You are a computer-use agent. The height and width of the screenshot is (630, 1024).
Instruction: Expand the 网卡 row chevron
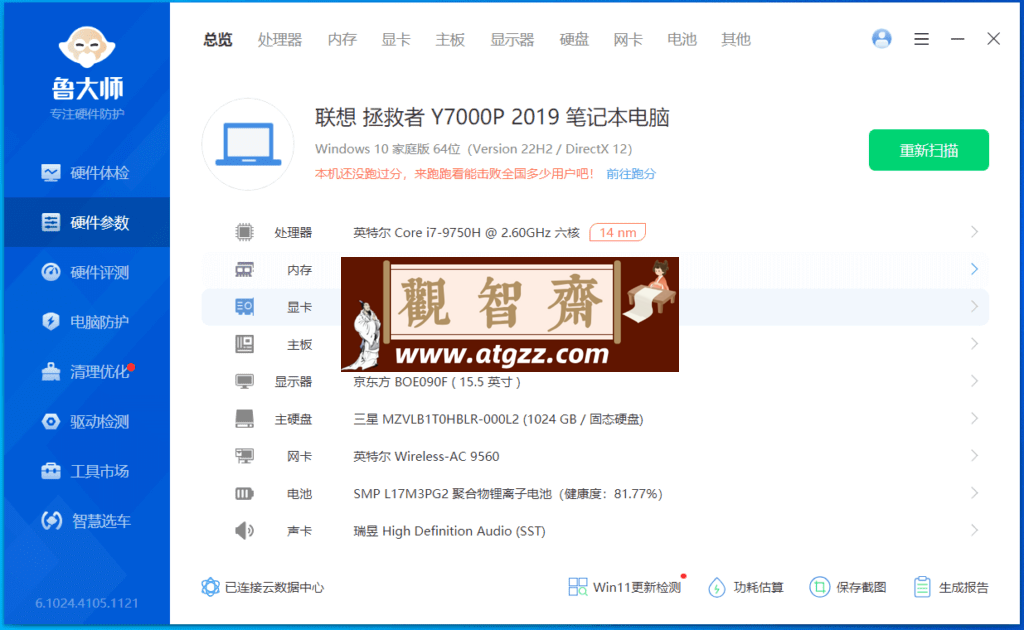(974, 455)
